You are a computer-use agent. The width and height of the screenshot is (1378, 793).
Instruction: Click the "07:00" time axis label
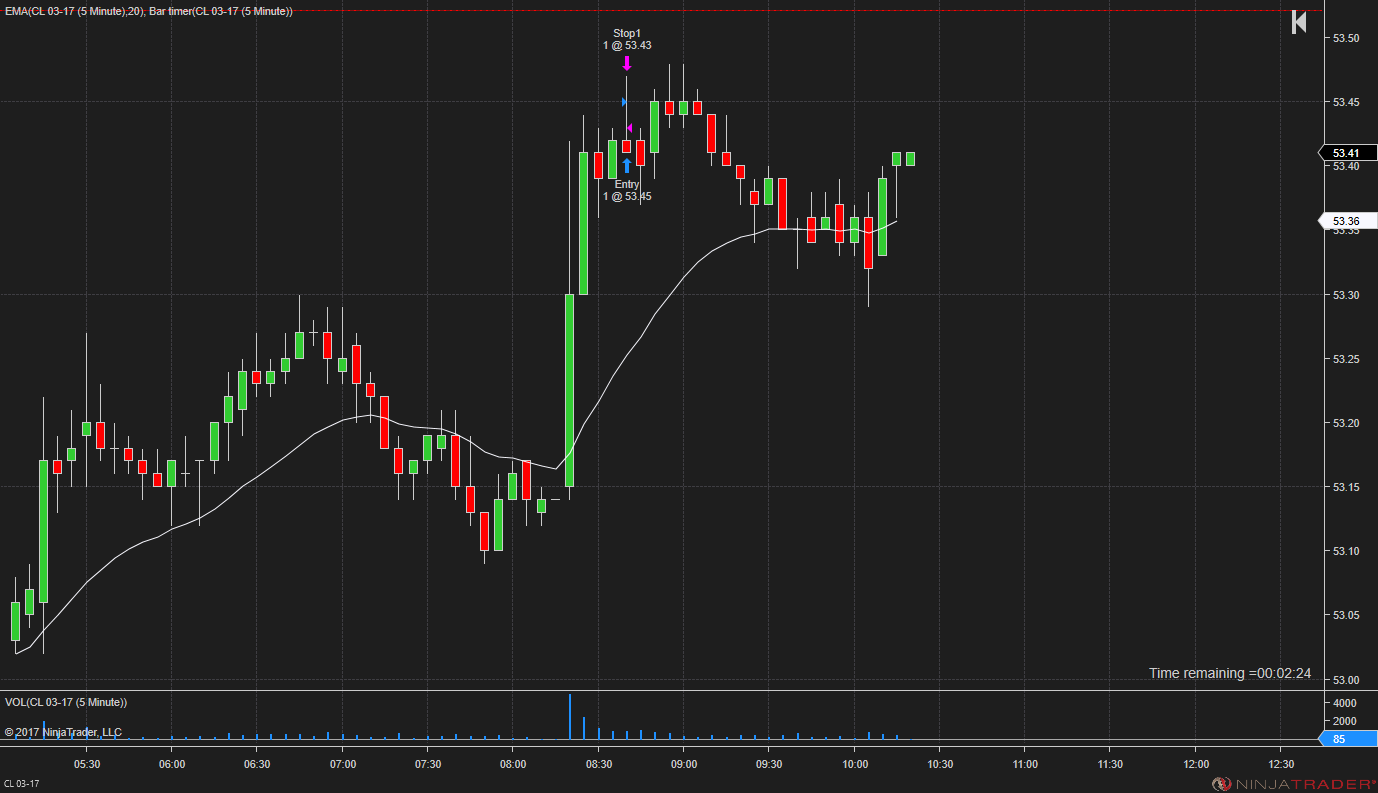[343, 764]
